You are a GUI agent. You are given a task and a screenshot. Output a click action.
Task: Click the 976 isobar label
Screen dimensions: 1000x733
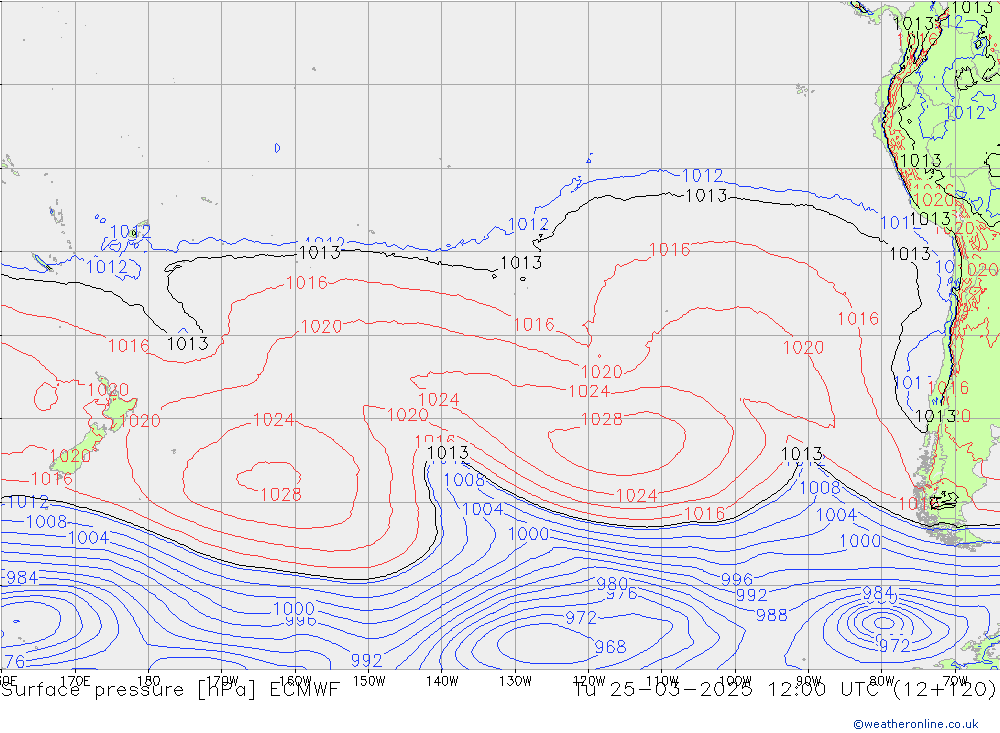pyautogui.click(x=621, y=595)
